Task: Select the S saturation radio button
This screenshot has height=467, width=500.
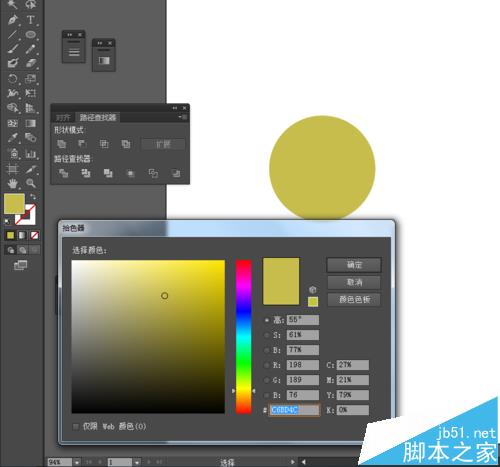Action: (x=267, y=335)
